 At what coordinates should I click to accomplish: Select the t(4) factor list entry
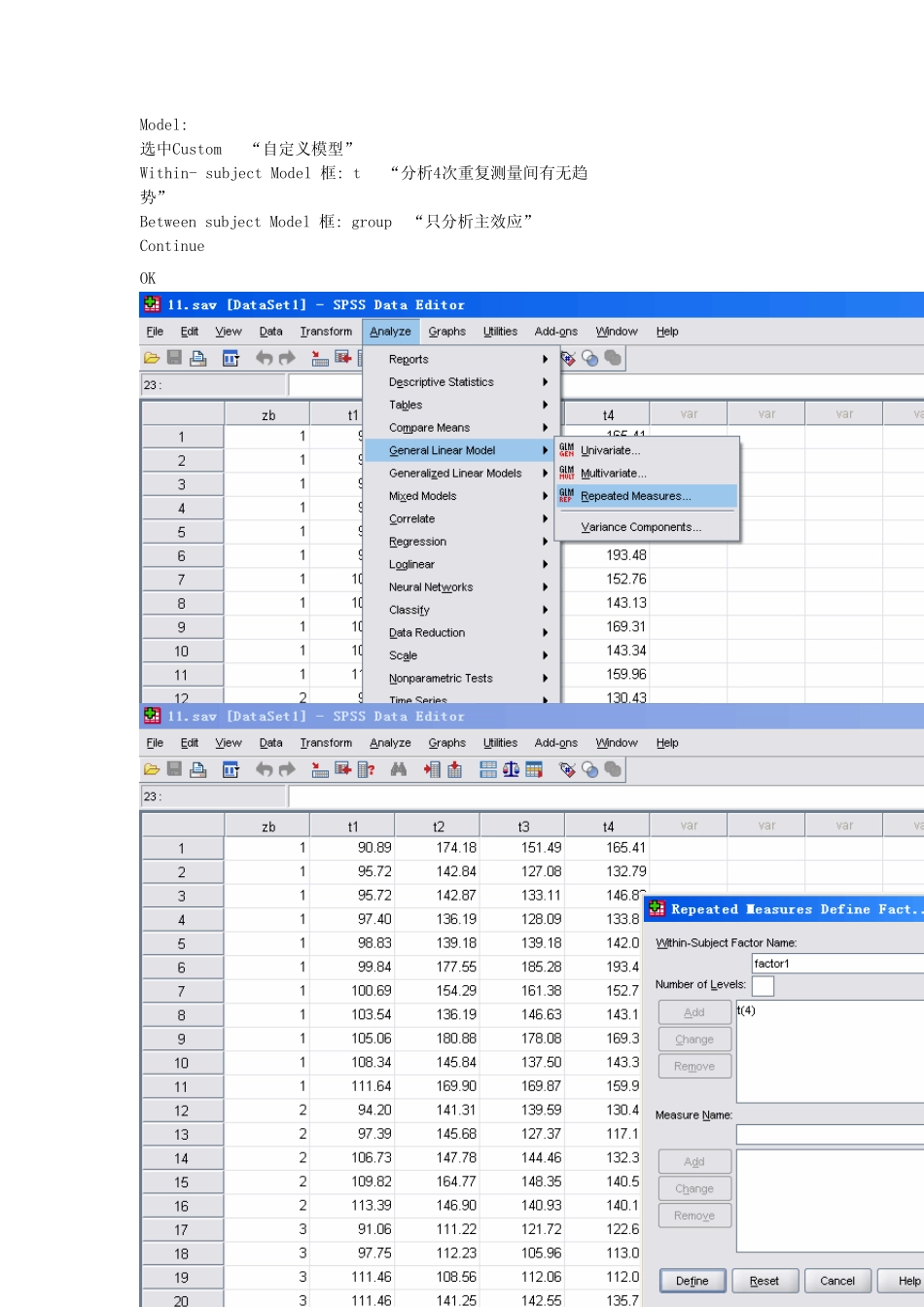pos(747,1010)
